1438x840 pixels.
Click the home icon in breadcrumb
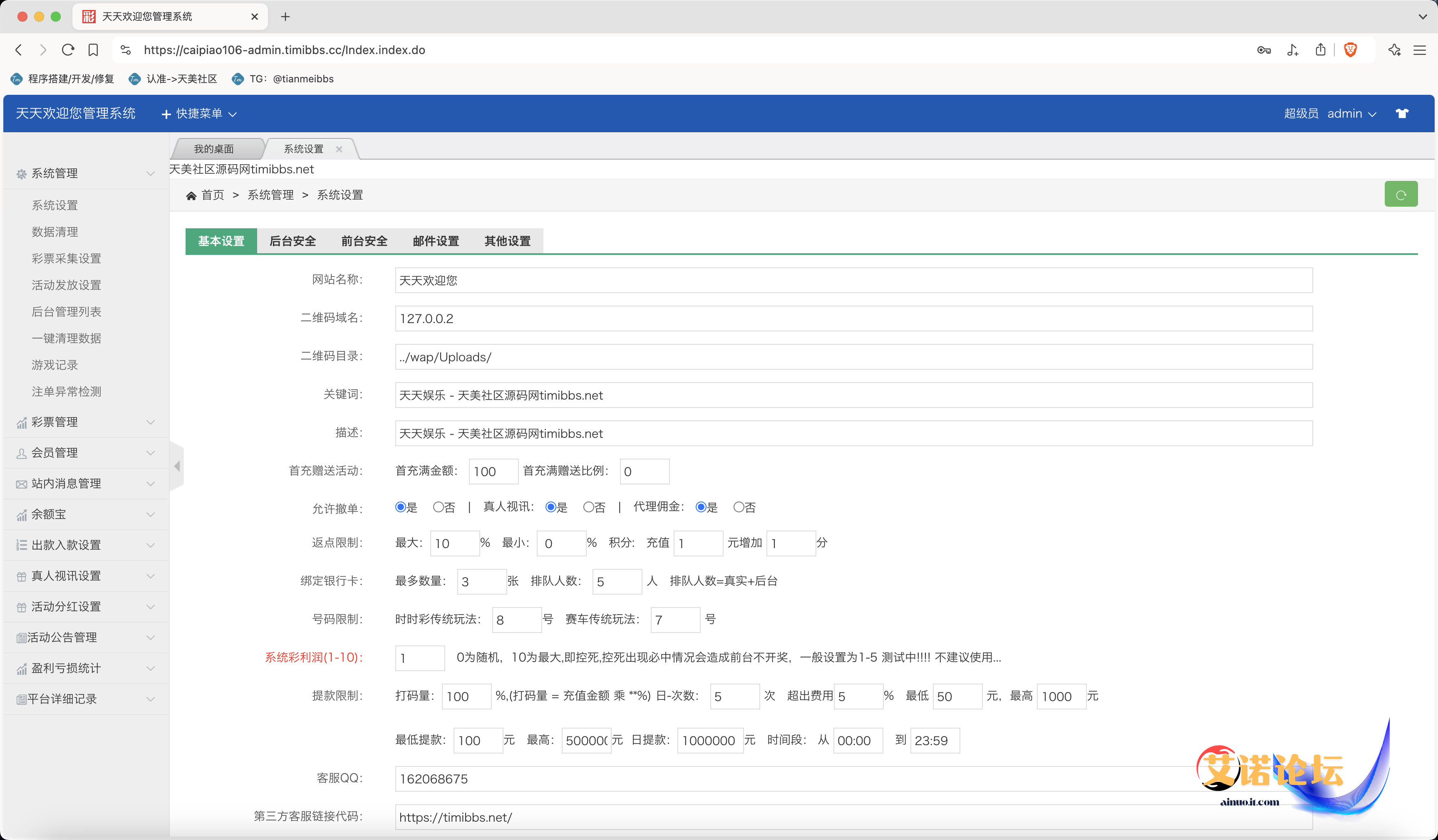point(191,195)
